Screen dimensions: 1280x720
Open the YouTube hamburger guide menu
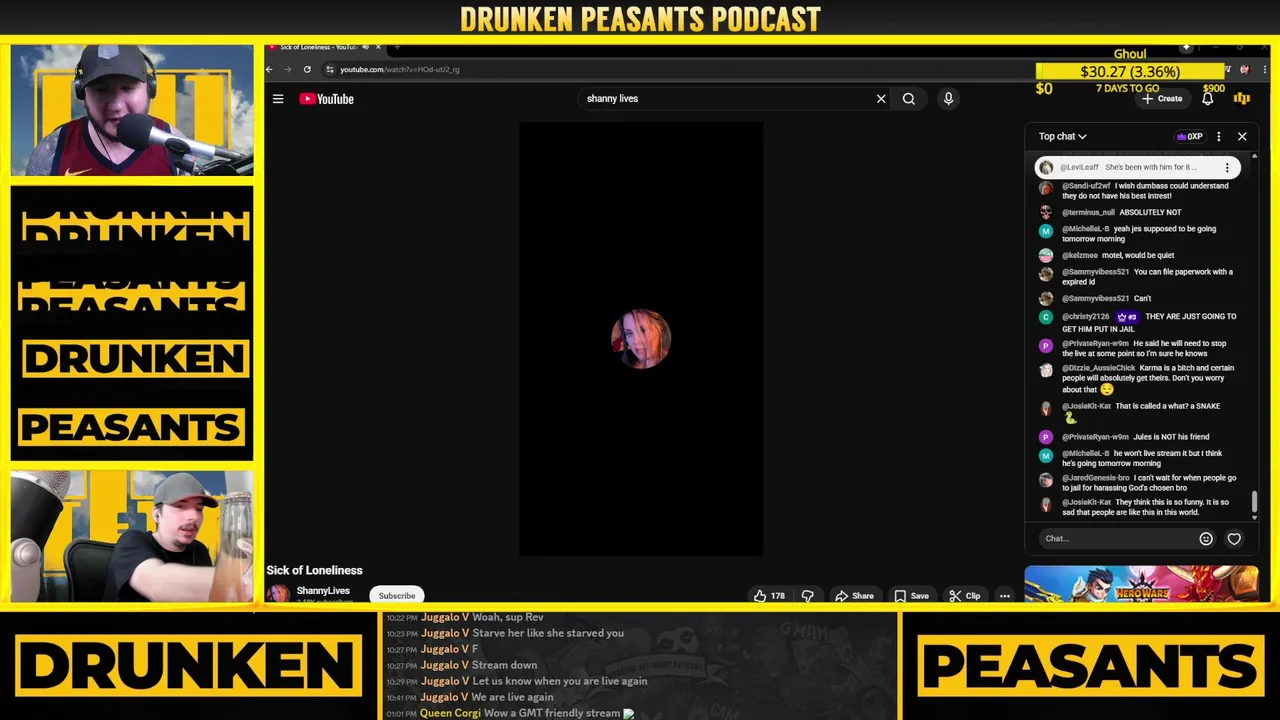pyautogui.click(x=278, y=99)
